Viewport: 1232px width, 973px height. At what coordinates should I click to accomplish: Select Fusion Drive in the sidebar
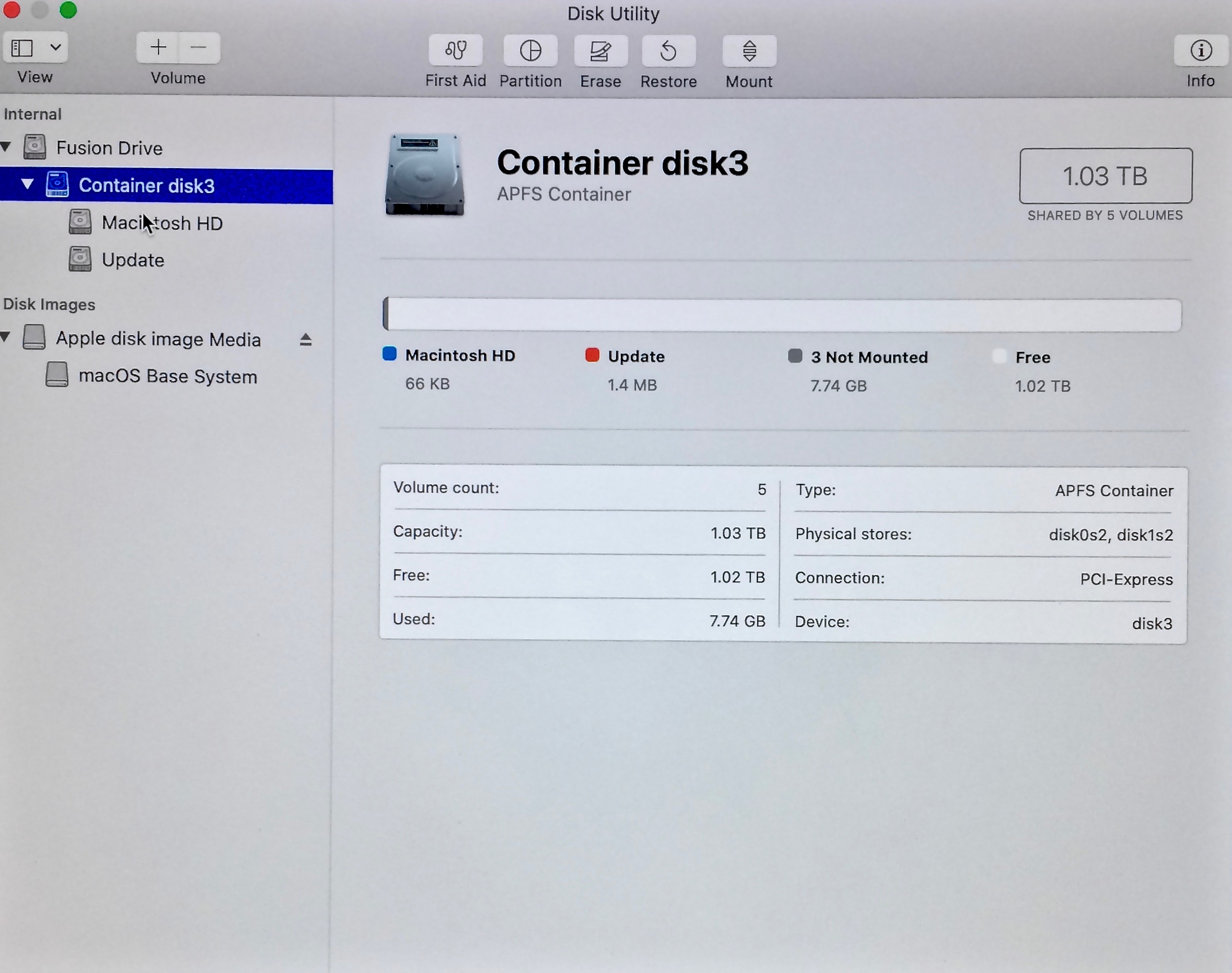click(109, 148)
